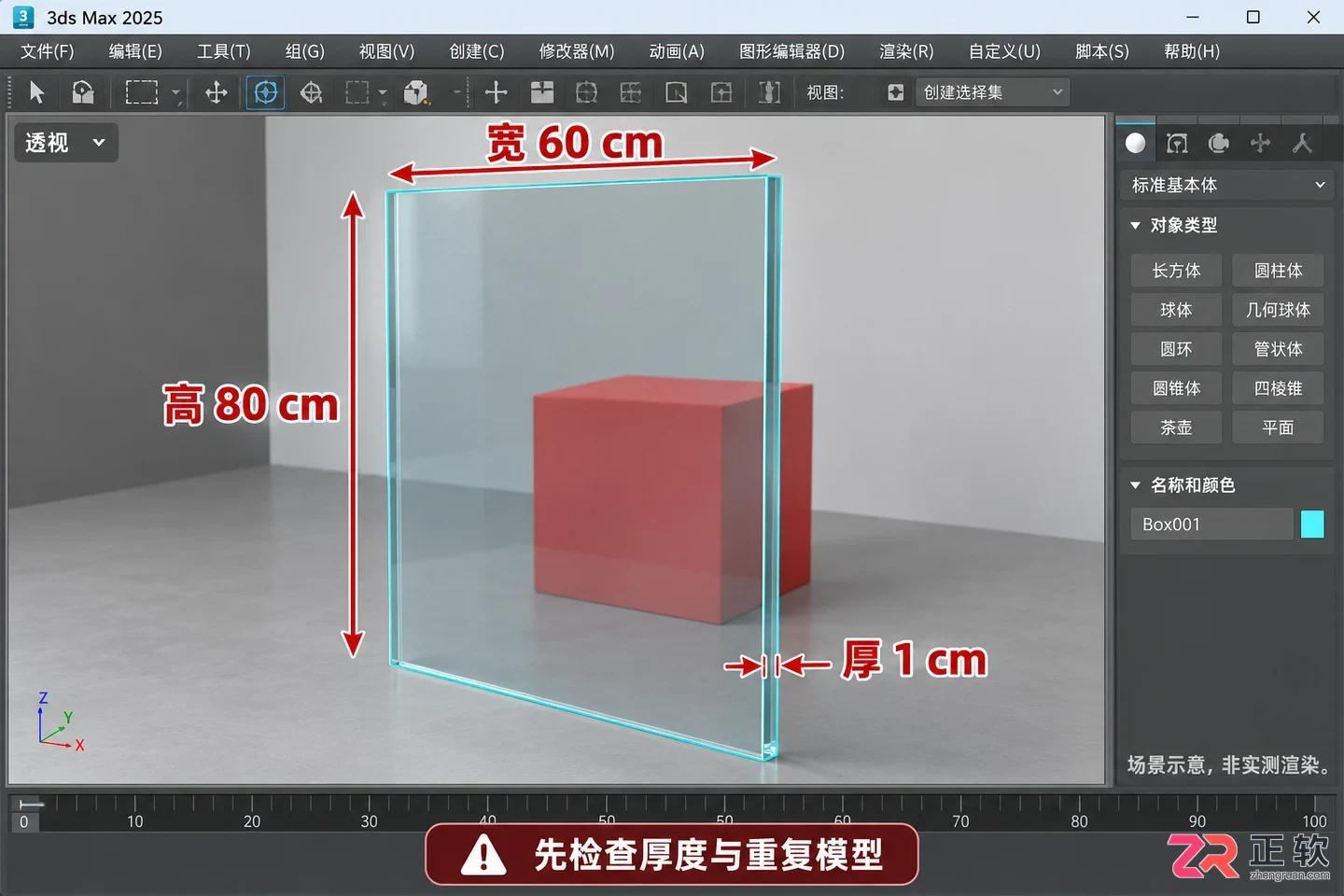
Task: Click the XYZ axis gizmo in viewport
Action: pos(60,722)
